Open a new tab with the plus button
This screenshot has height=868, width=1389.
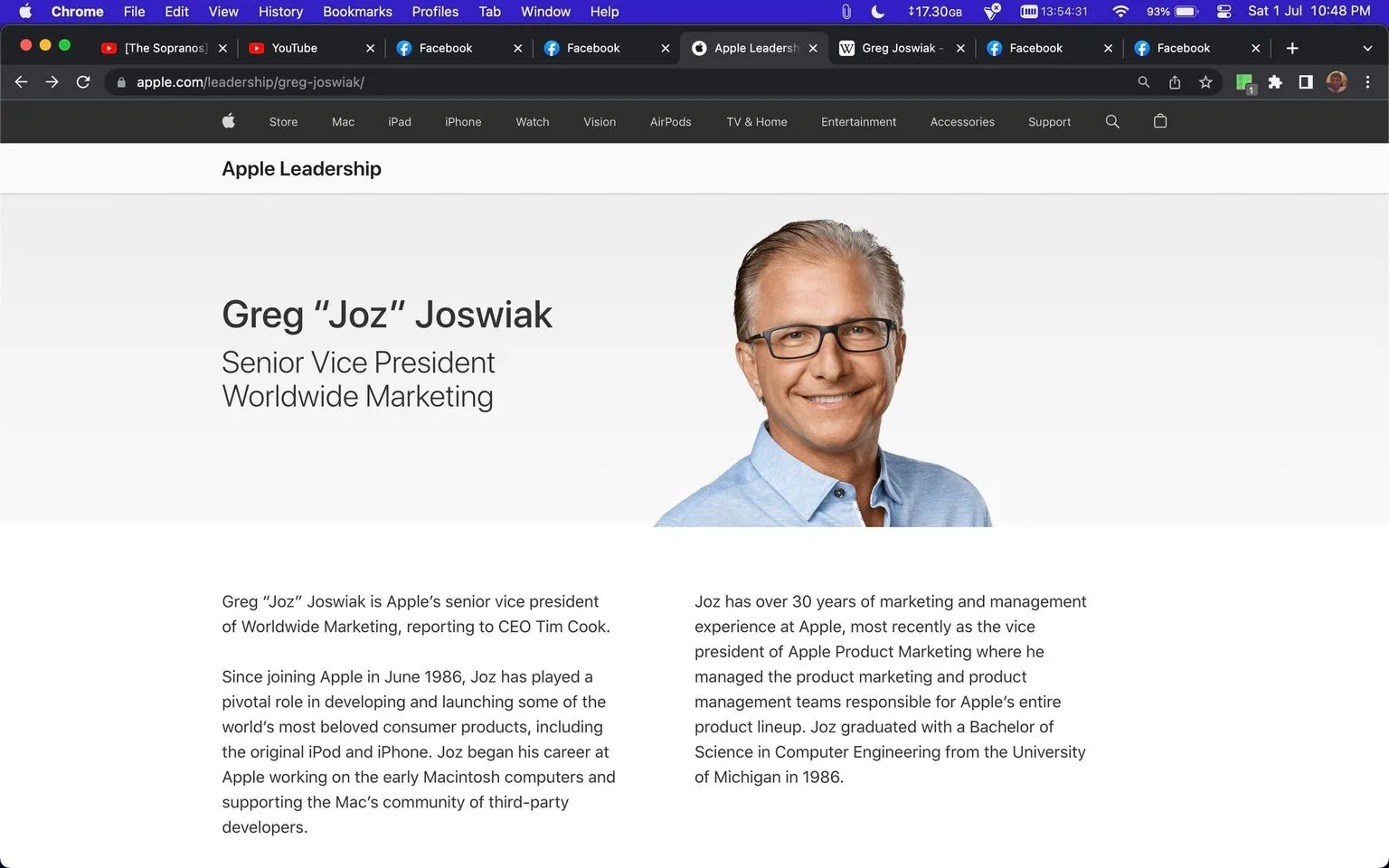pyautogui.click(x=1292, y=48)
